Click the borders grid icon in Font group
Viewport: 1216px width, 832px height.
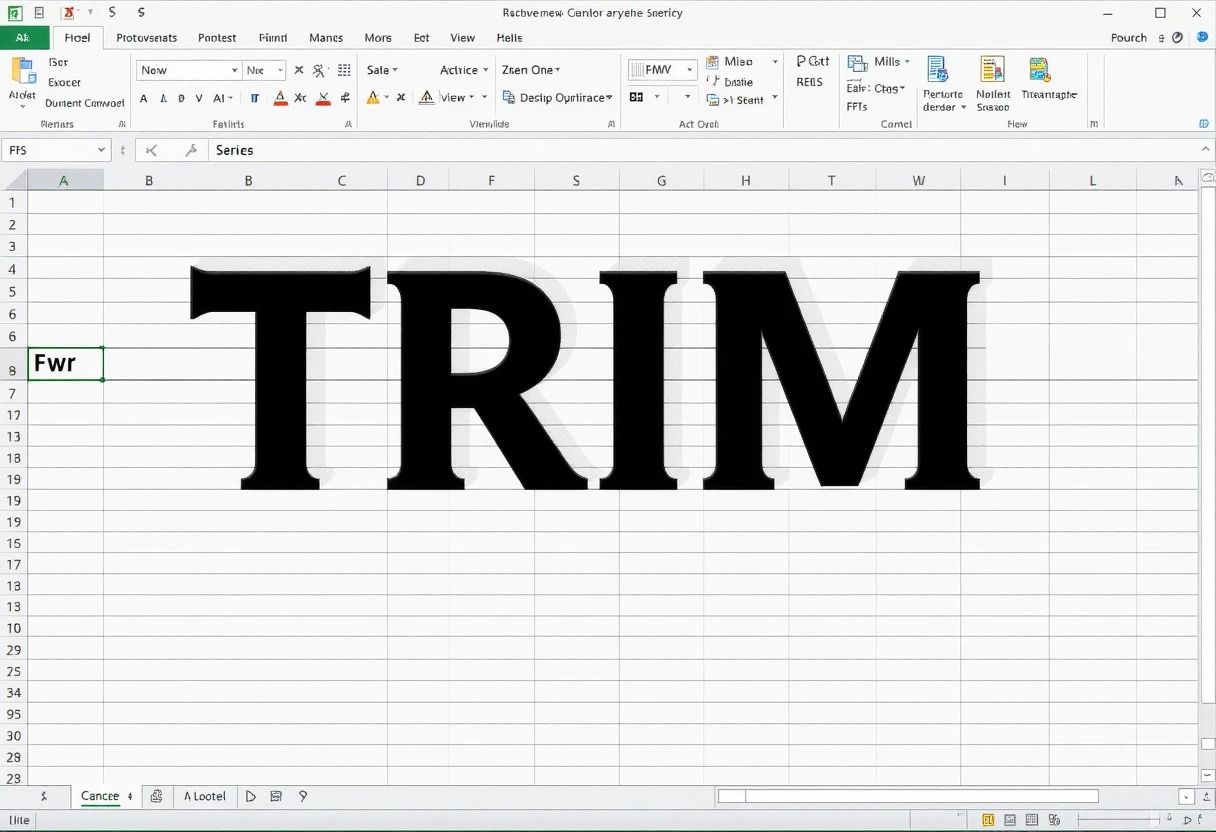click(x=345, y=70)
